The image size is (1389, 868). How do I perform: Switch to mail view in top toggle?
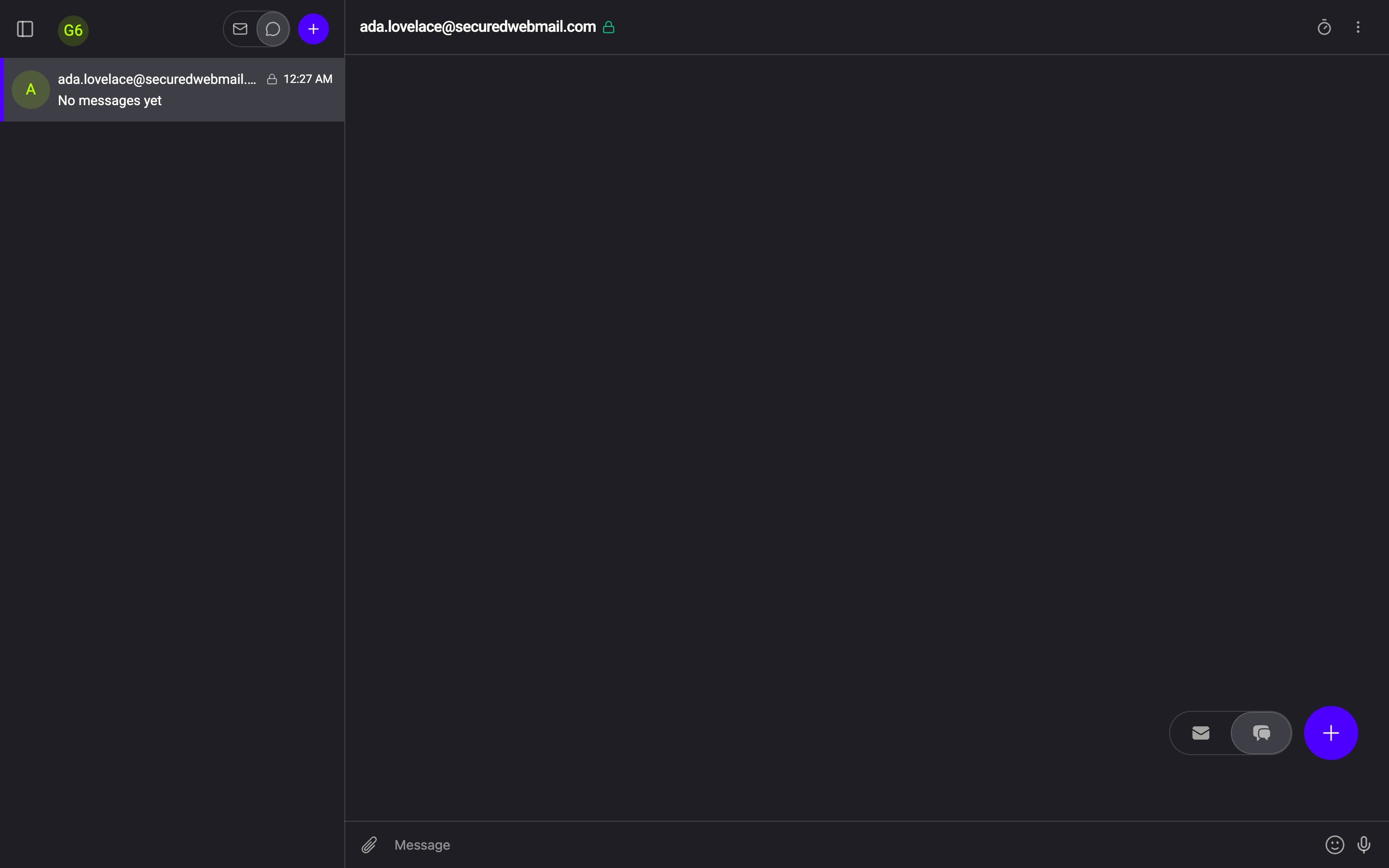coord(240,29)
